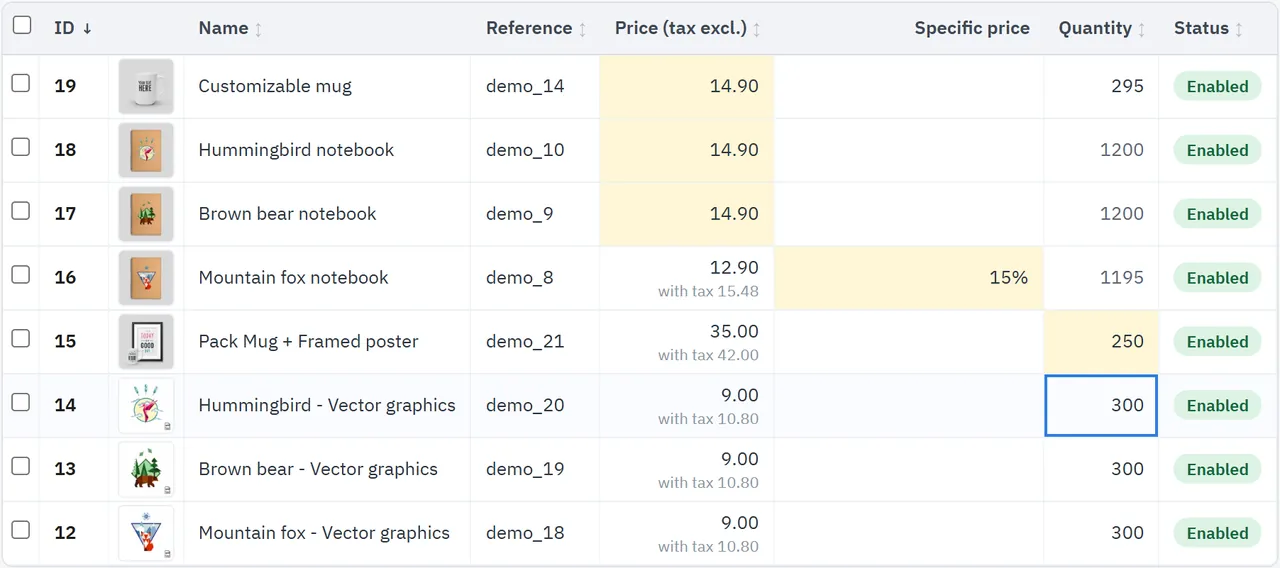Click reference demo_10

tap(525, 150)
